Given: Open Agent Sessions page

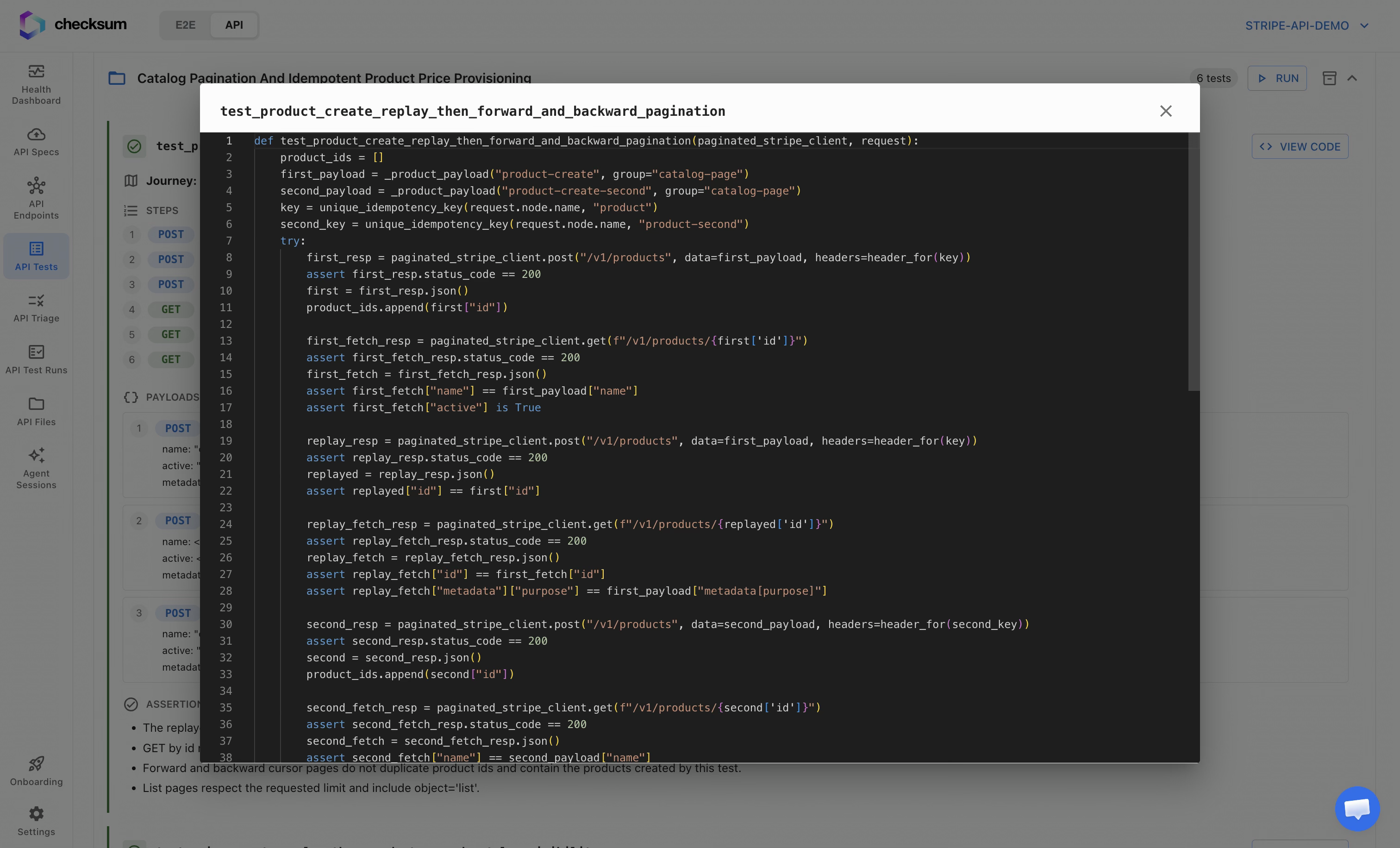Looking at the screenshot, I should point(37,468).
